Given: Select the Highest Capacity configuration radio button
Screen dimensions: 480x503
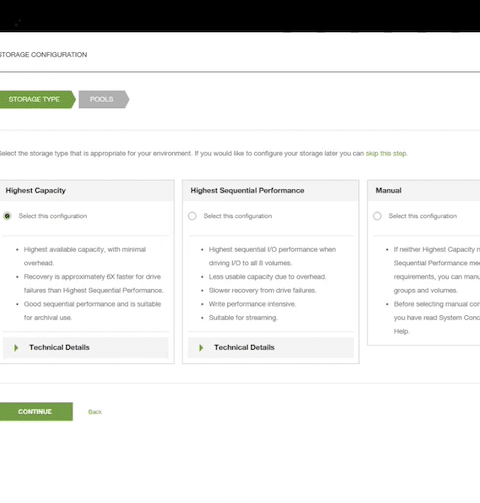Looking at the screenshot, I should [x=7, y=216].
